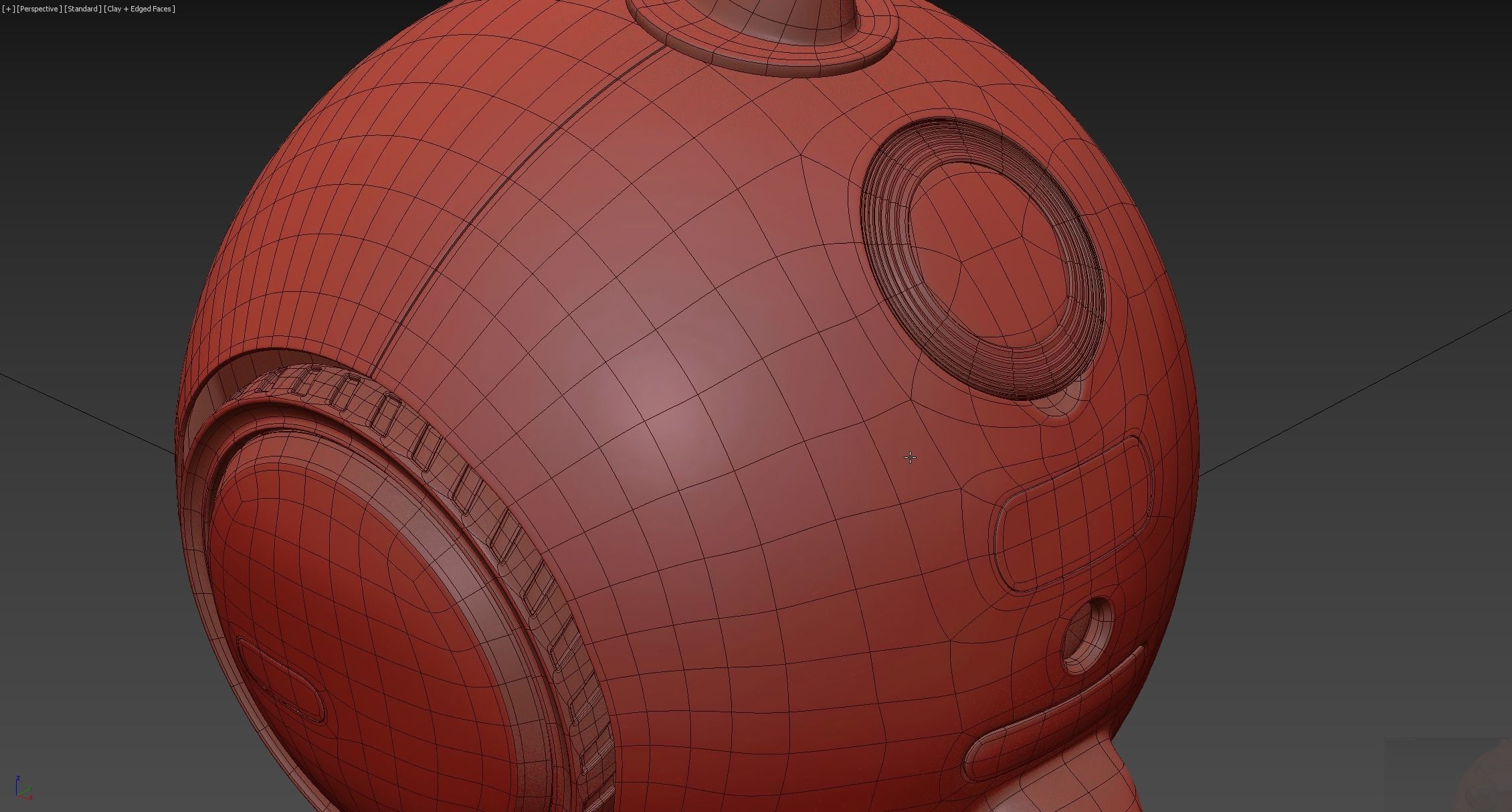Screen dimensions: 1512x812
Task: Open the [Clay + Edged Faces] display menu
Action: (140, 9)
